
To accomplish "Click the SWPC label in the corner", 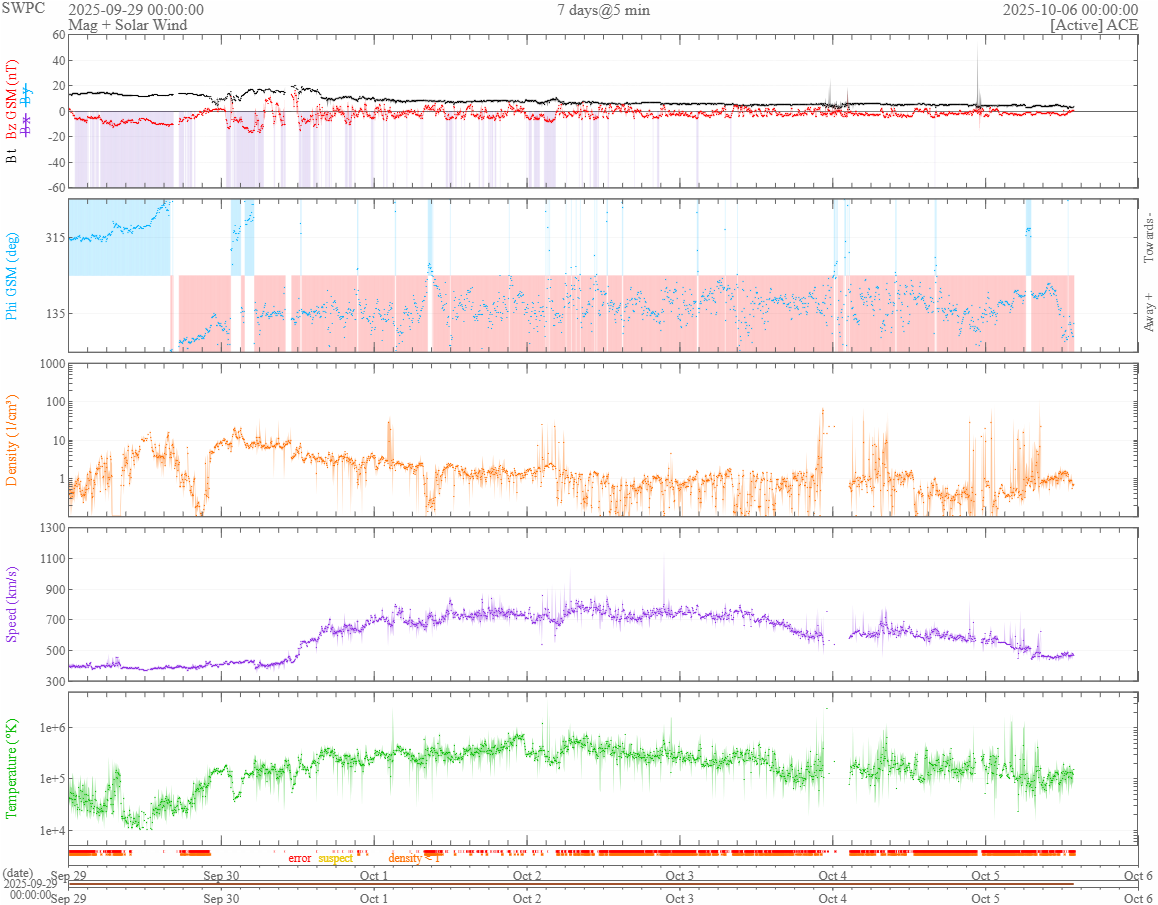I will 23,10.
